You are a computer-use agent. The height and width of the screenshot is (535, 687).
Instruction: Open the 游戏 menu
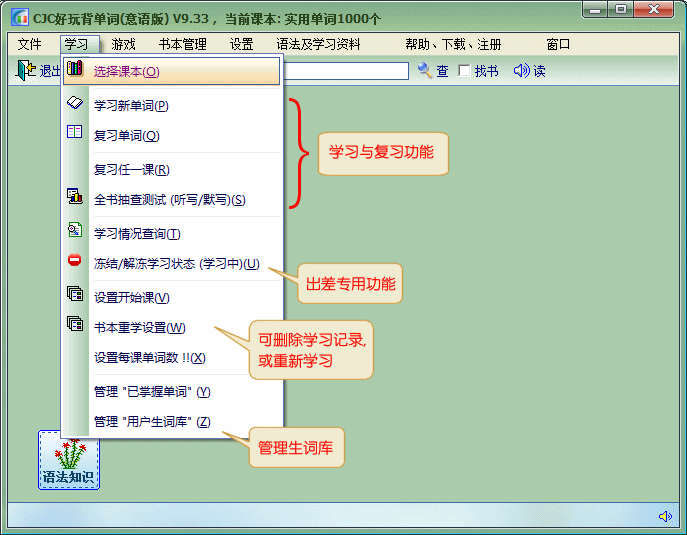click(x=124, y=44)
